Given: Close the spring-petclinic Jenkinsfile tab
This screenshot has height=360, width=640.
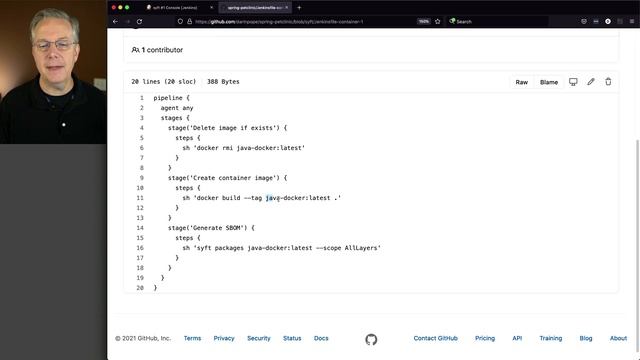Looking at the screenshot, I should [x=287, y=7].
